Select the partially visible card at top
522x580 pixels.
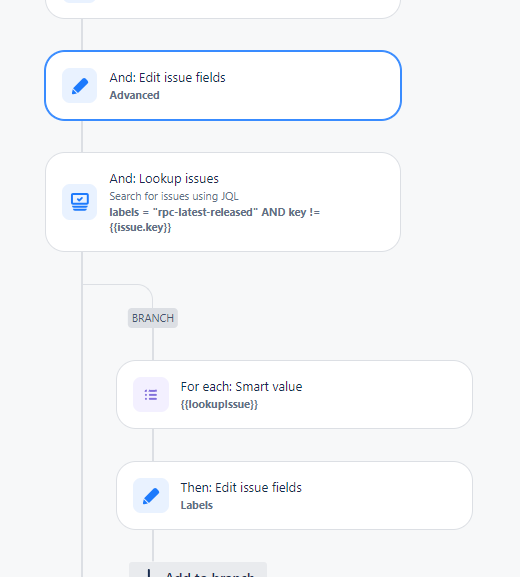223,9
